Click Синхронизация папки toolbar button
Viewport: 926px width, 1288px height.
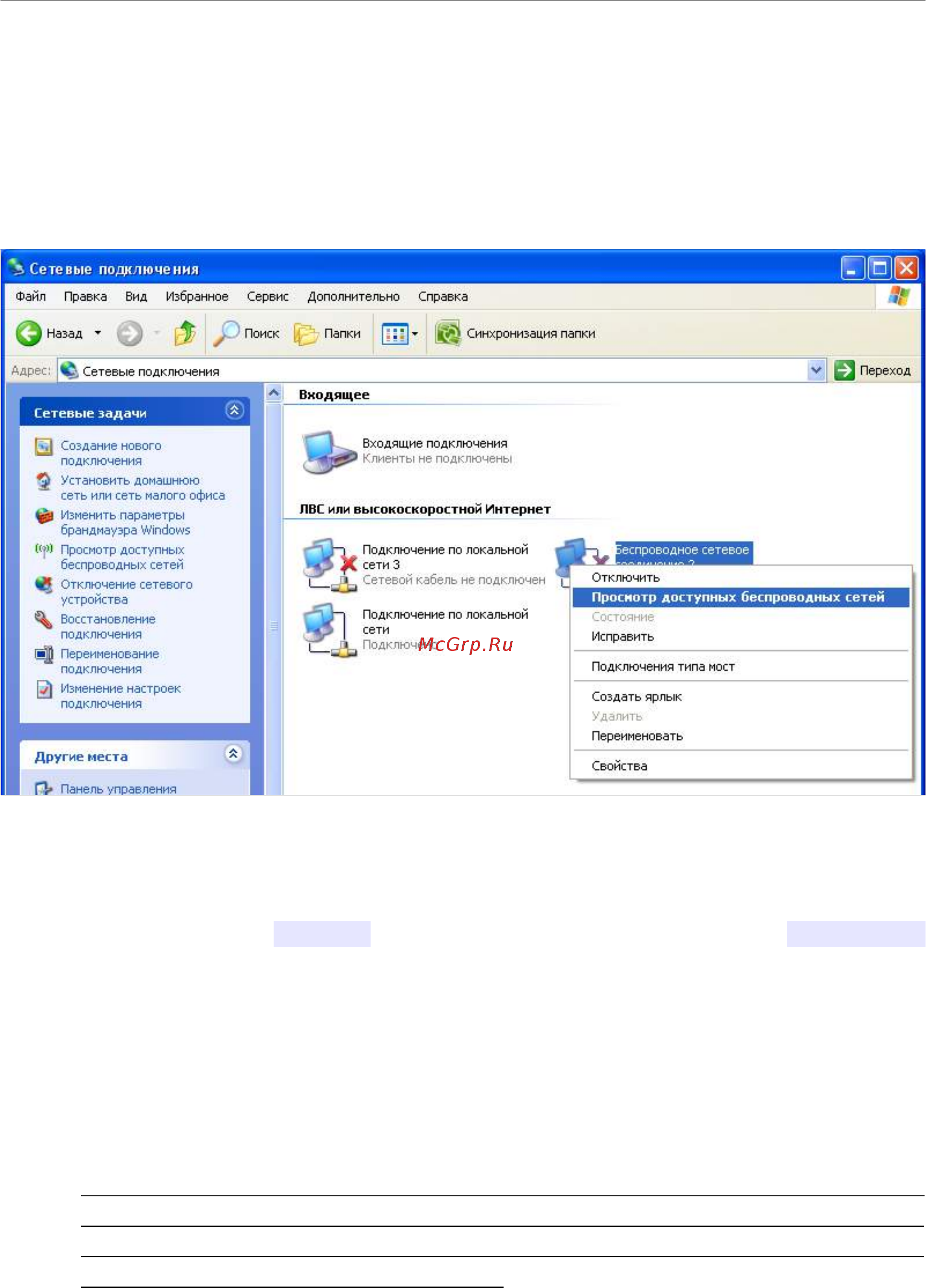click(516, 333)
